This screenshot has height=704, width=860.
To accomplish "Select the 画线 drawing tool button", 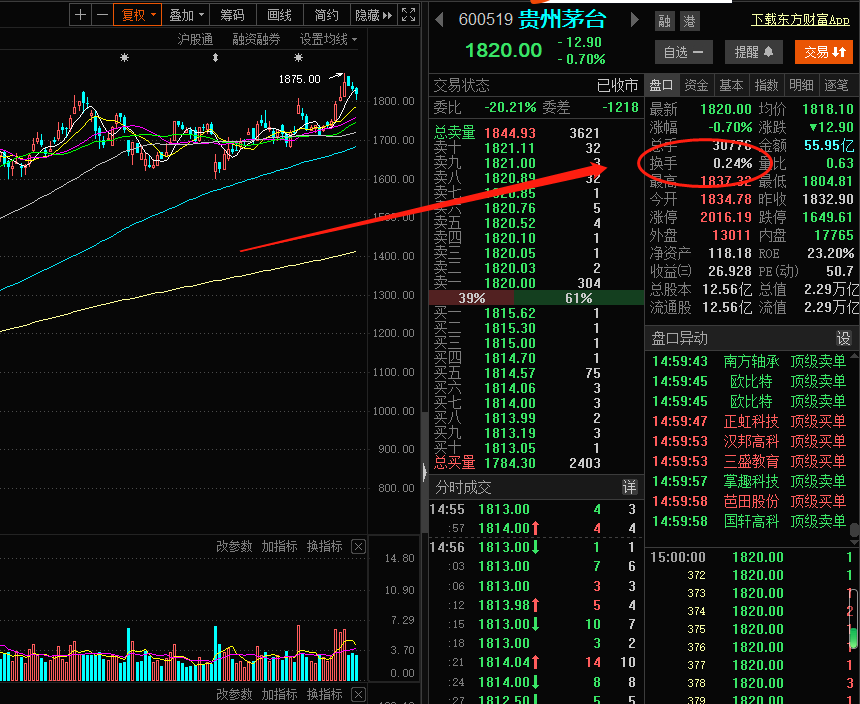I will pyautogui.click(x=279, y=15).
